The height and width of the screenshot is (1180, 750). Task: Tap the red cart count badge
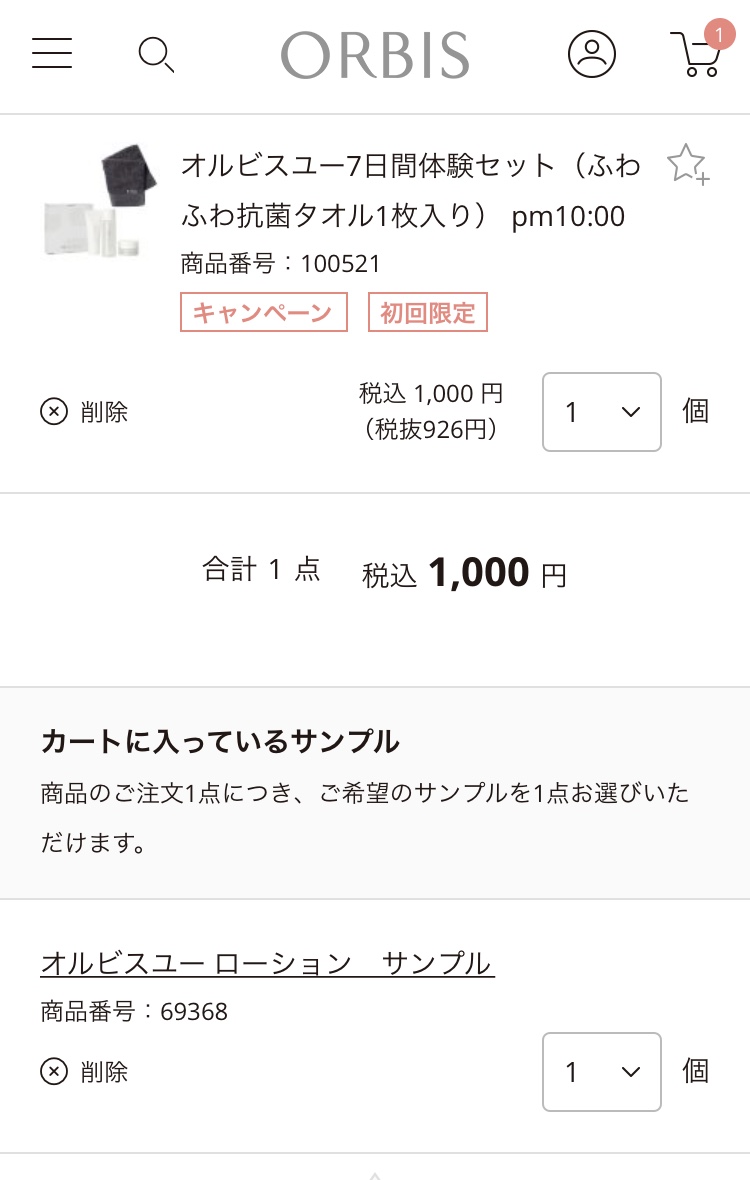click(719, 36)
